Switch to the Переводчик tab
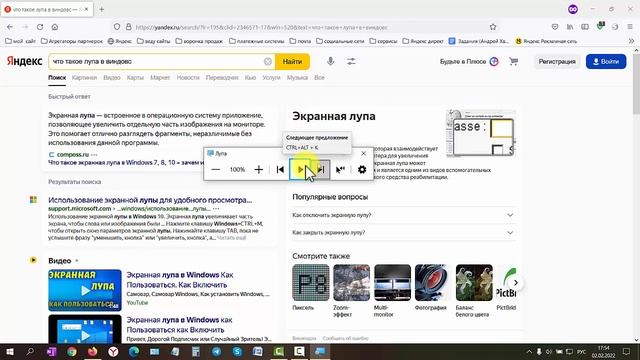Viewport: 640px width, 360px height. (222, 78)
